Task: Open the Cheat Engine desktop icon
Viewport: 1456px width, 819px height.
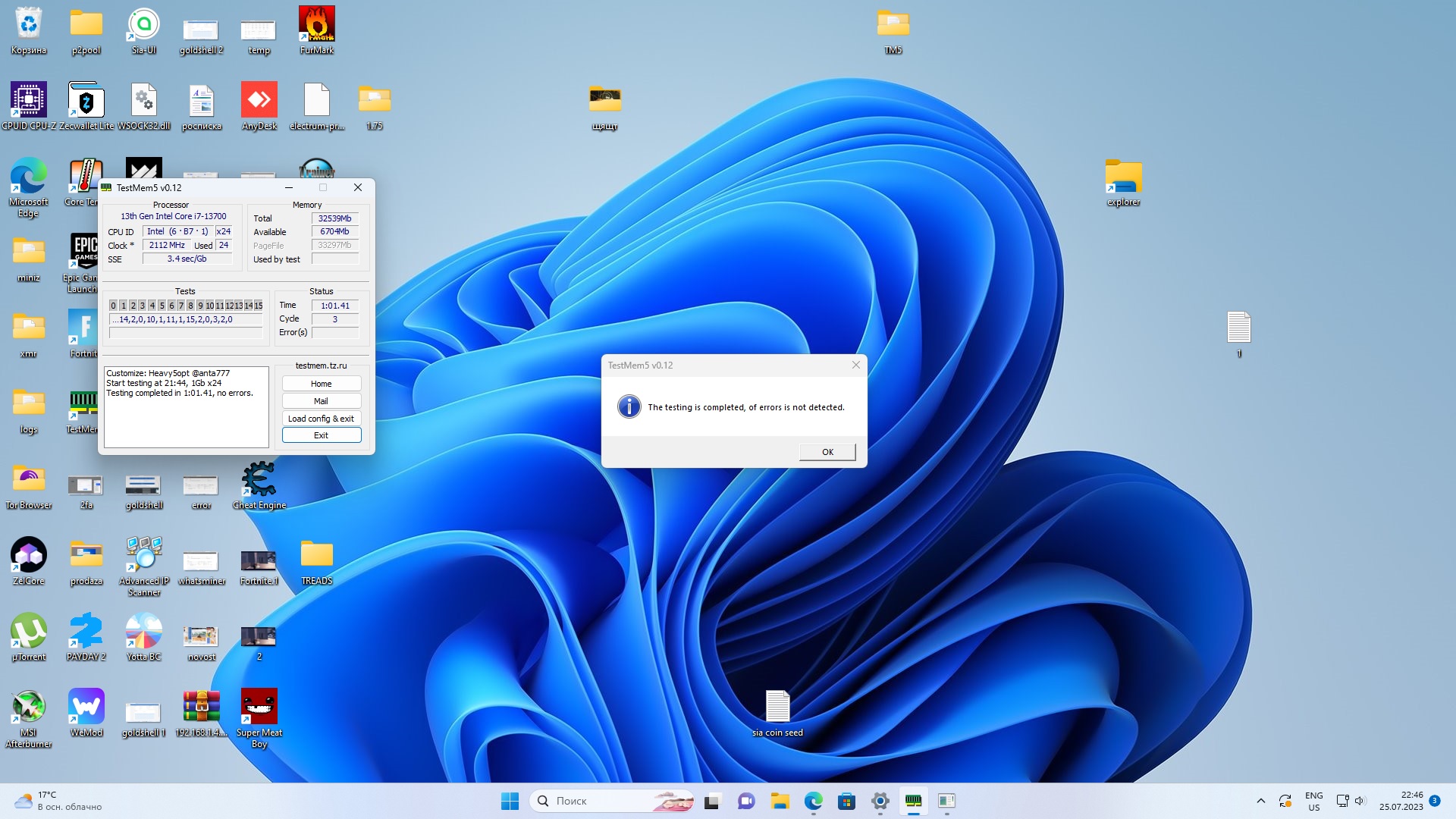Action: [x=259, y=482]
